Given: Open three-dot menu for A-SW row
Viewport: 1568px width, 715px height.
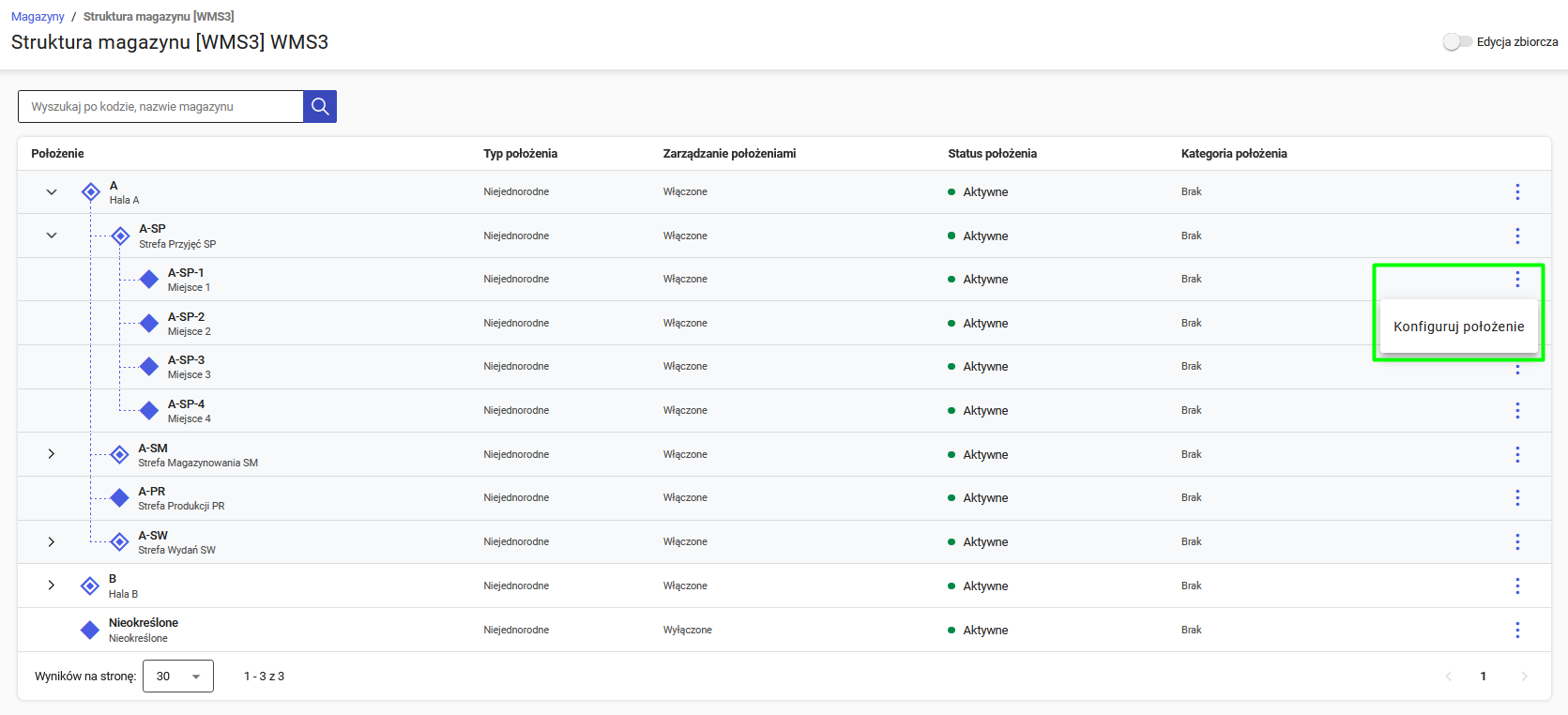Looking at the screenshot, I should point(1516,542).
